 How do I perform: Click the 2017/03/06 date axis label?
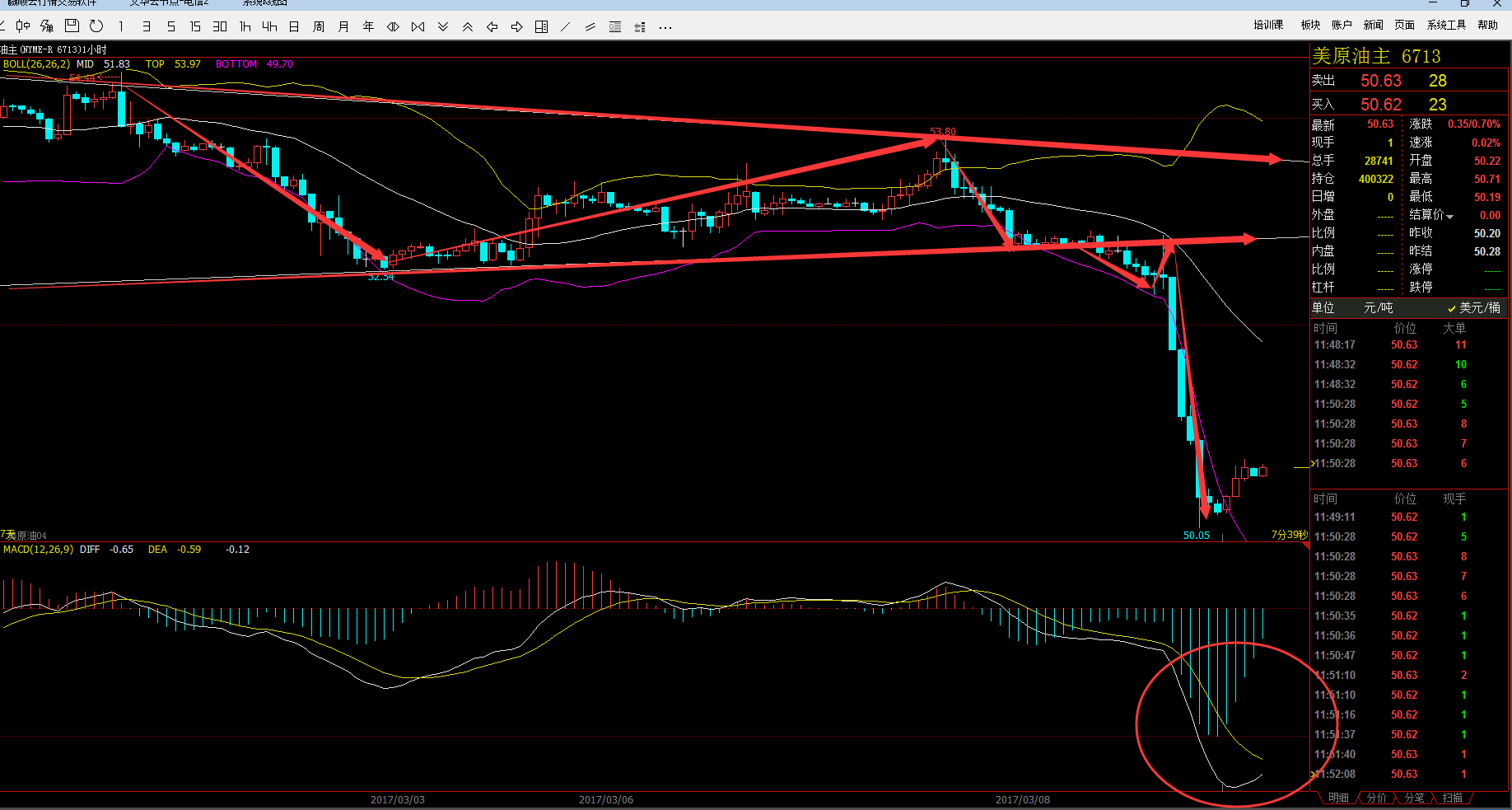click(605, 799)
